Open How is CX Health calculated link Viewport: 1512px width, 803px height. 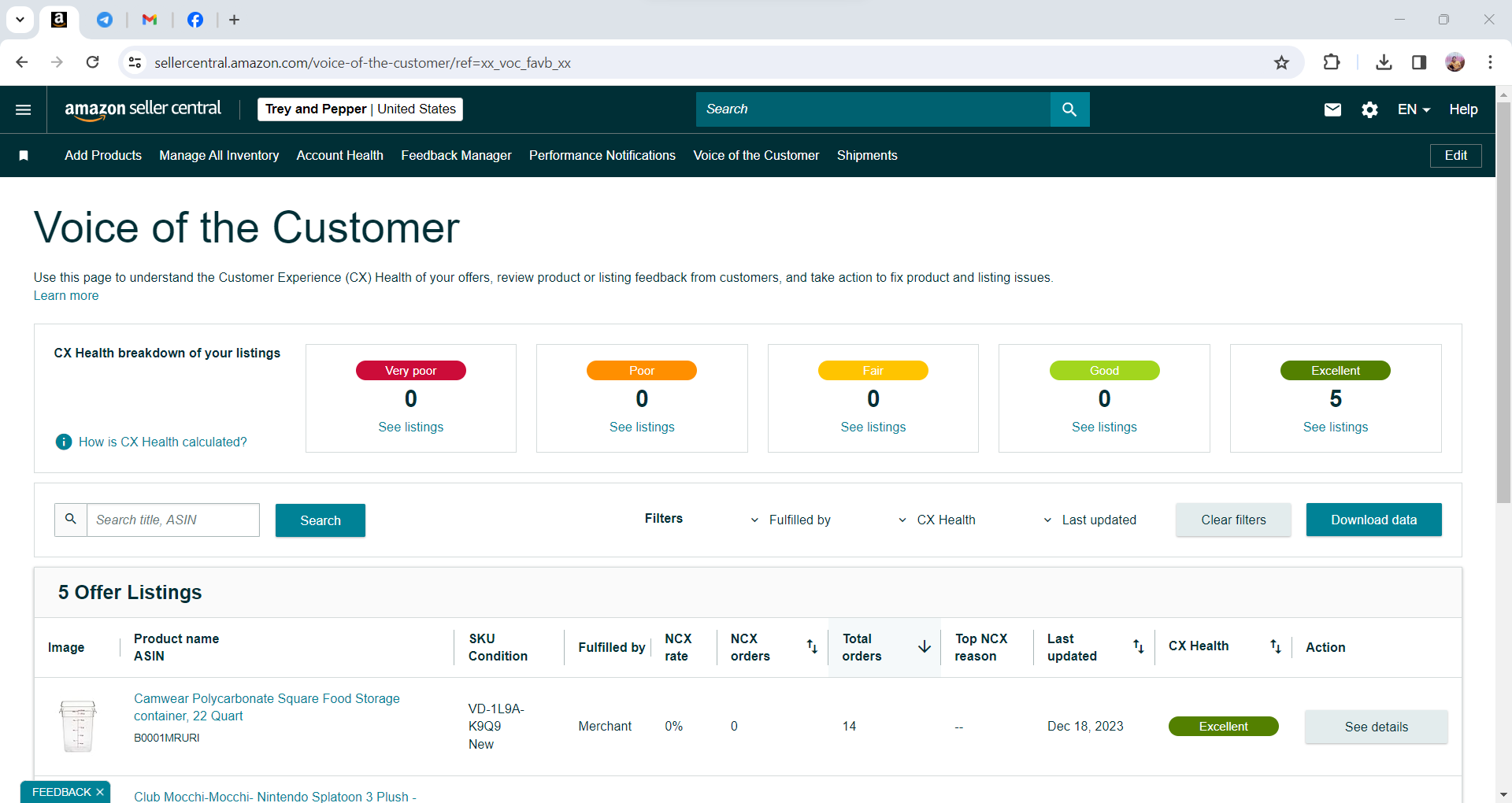pyautogui.click(x=163, y=442)
